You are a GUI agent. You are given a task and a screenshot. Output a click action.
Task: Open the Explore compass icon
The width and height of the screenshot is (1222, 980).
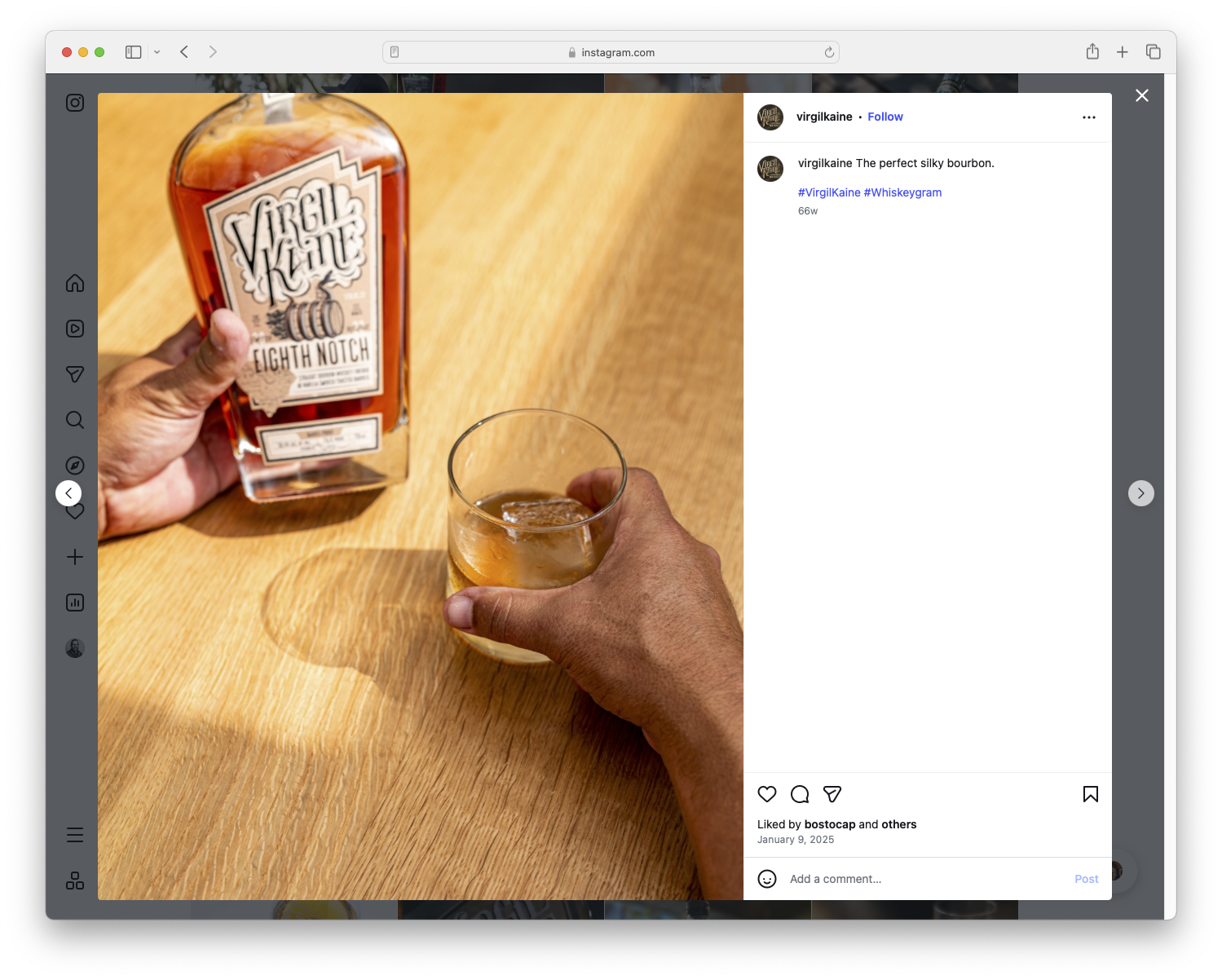(x=74, y=465)
